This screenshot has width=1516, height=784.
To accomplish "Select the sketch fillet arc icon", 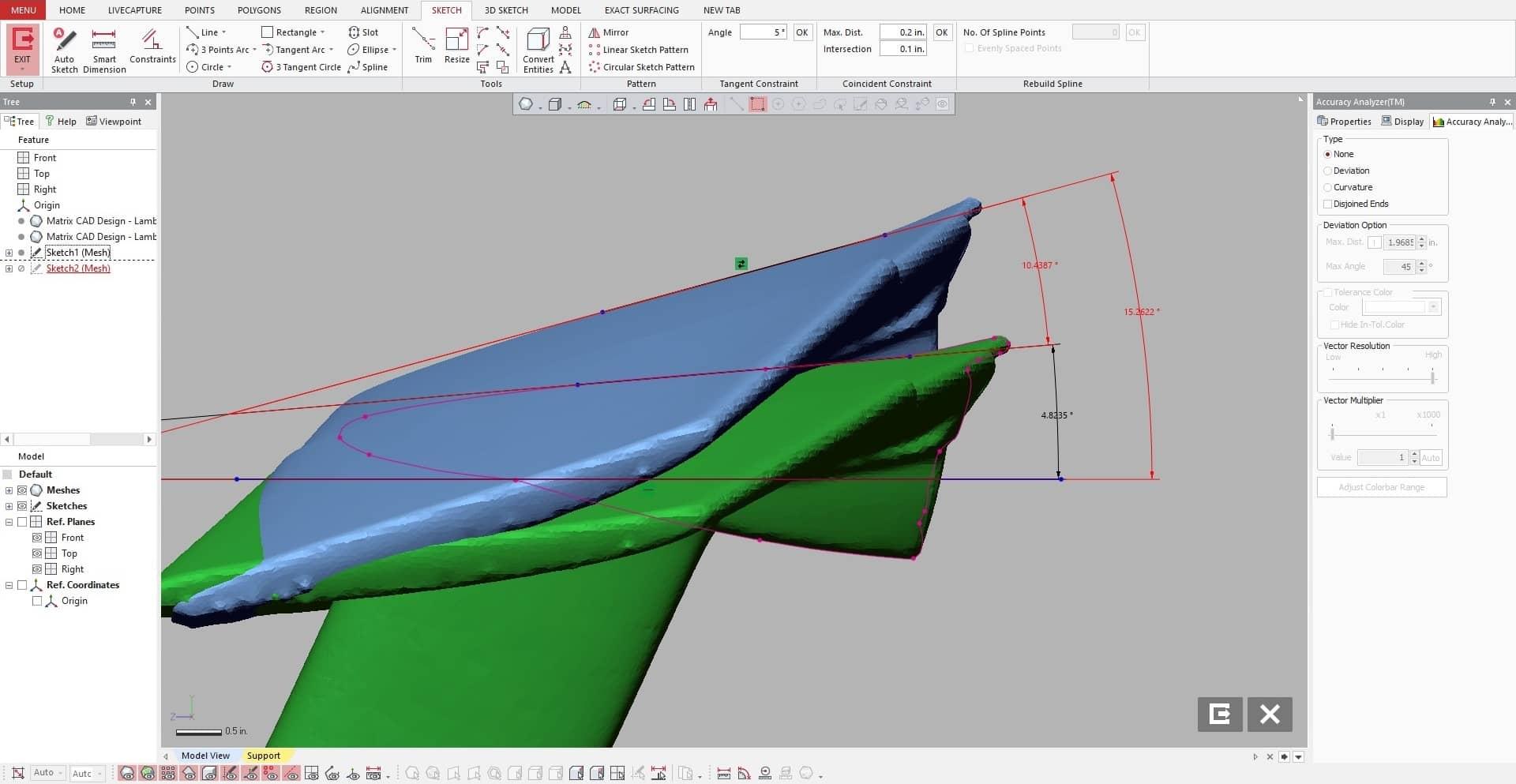I will point(482,32).
